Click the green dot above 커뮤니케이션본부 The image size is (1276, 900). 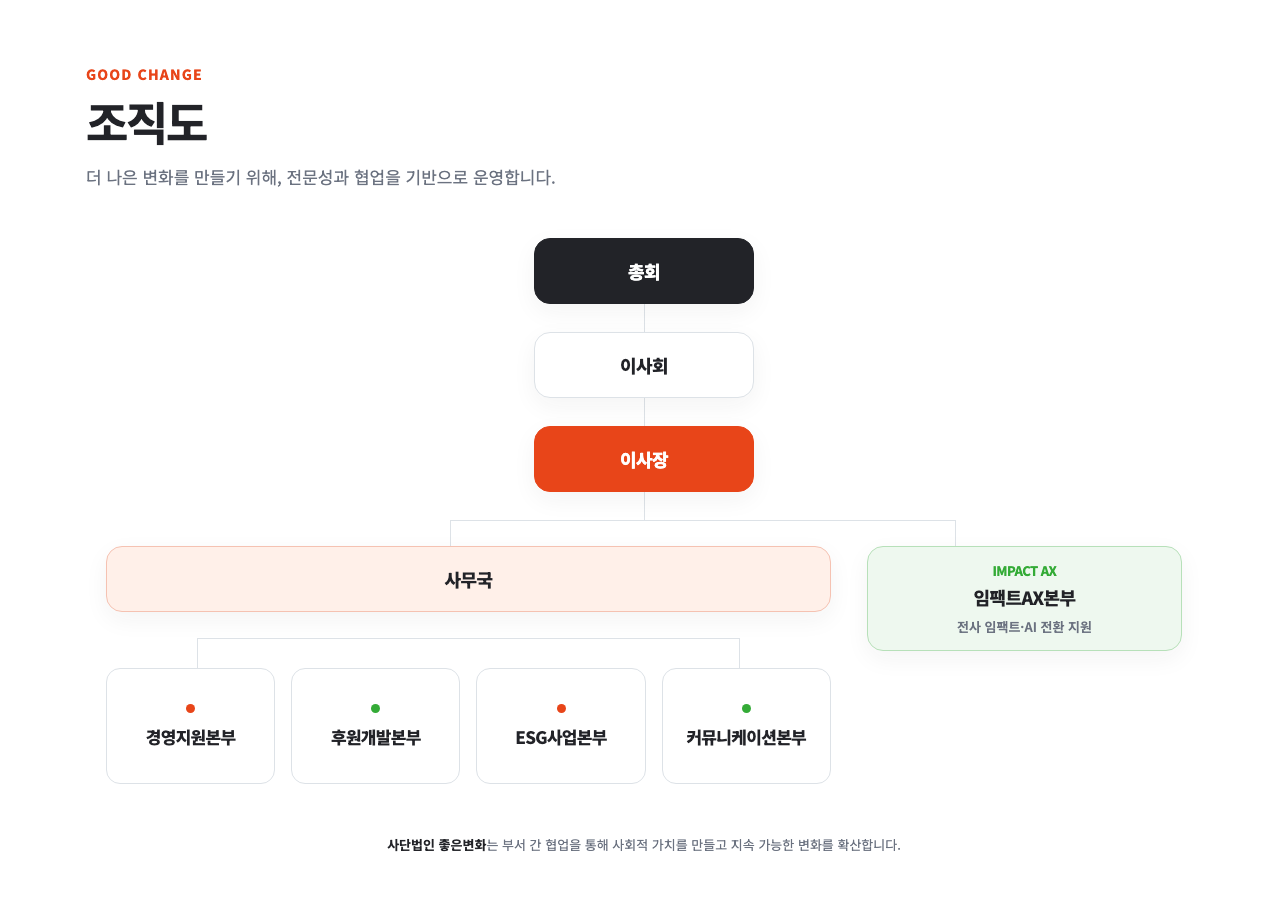(746, 708)
